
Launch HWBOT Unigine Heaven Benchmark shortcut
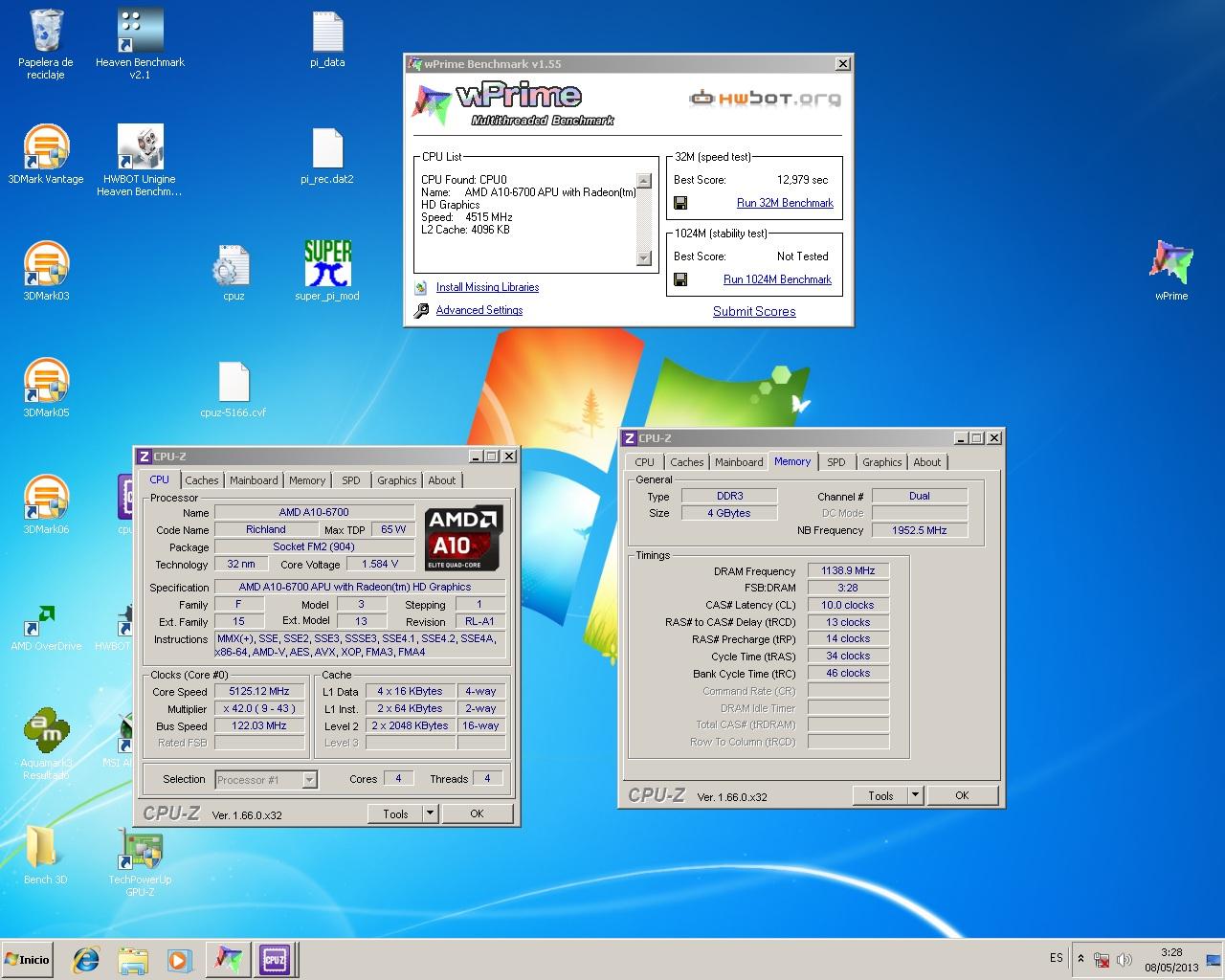tap(140, 161)
